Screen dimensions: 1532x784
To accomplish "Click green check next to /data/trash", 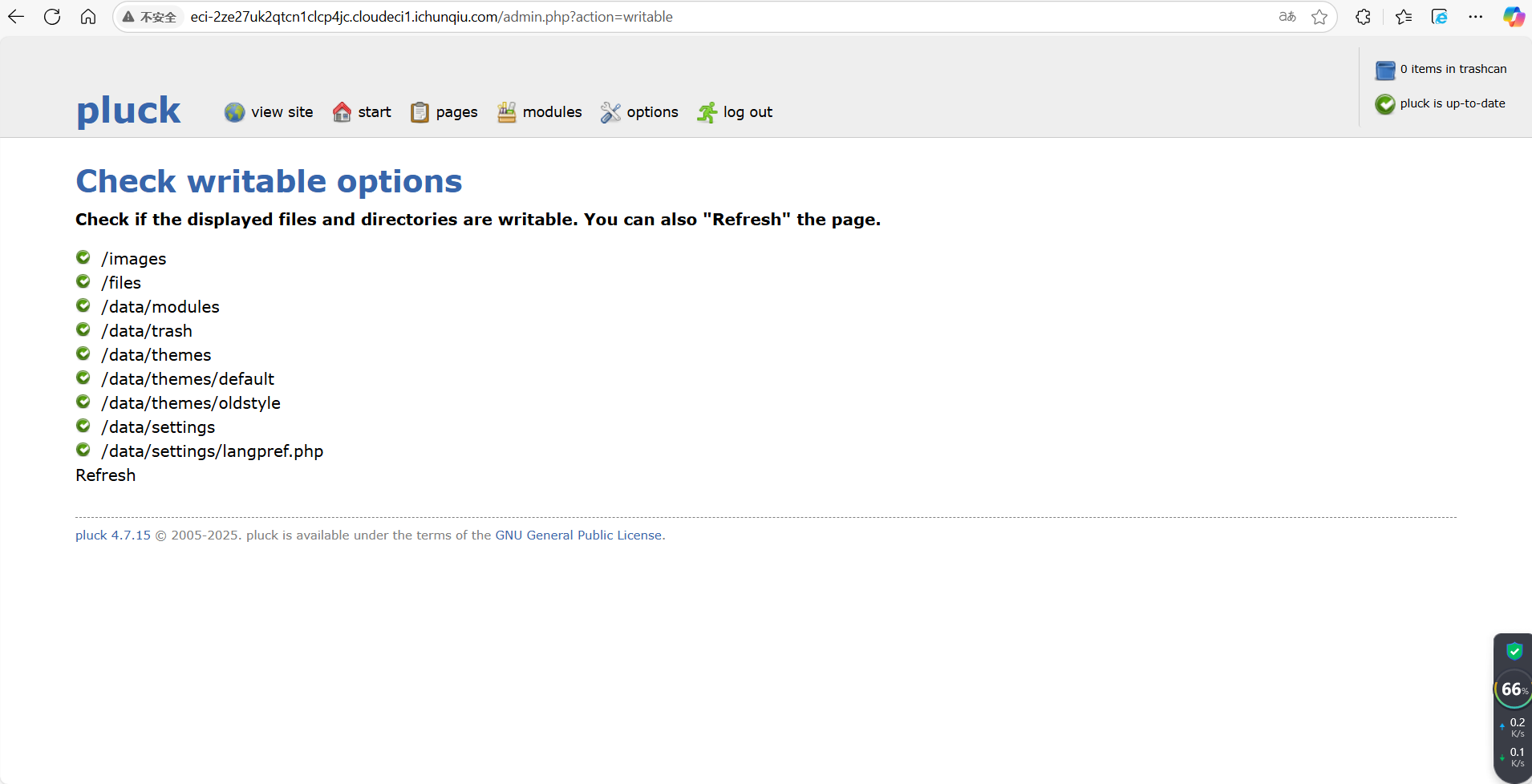I will point(83,329).
